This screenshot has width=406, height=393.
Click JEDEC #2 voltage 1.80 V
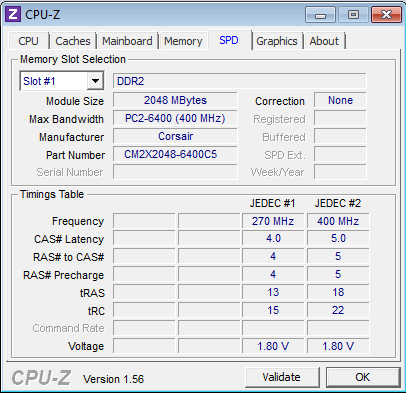(338, 346)
